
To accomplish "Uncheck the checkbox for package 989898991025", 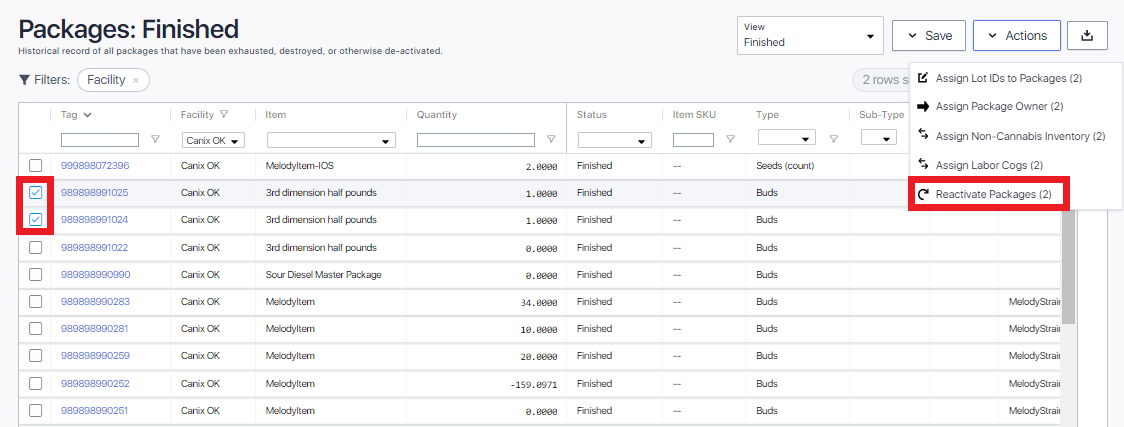I will click(36, 193).
